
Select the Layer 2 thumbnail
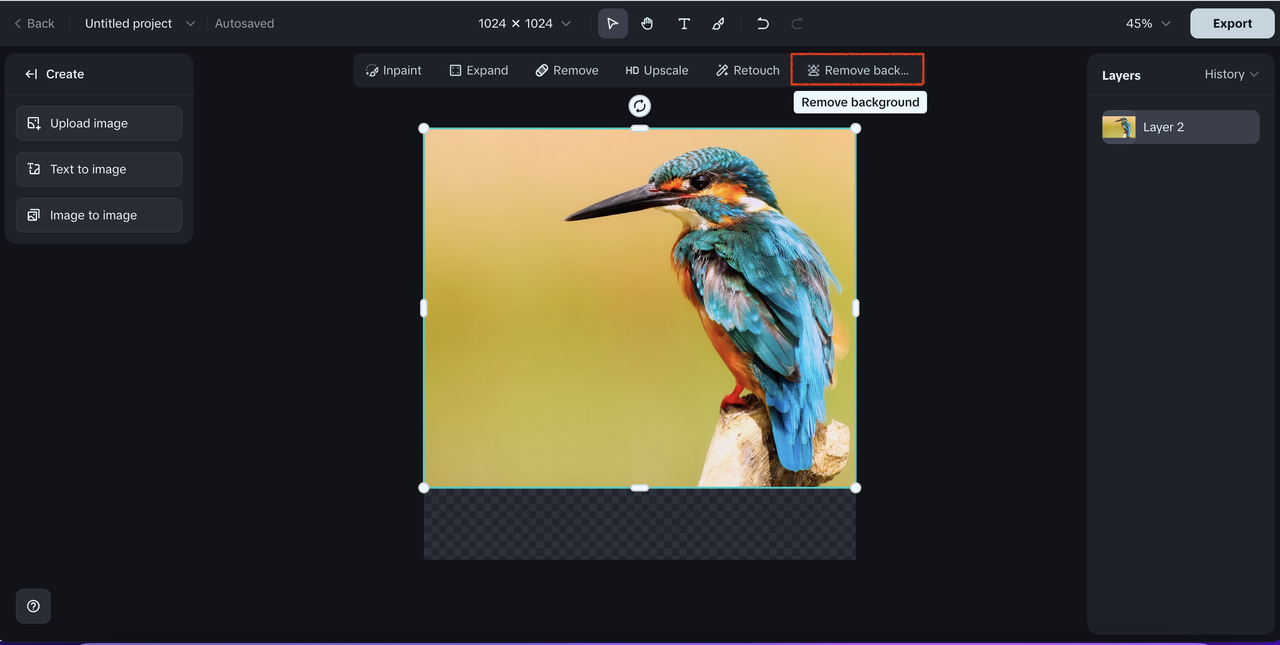click(x=1119, y=127)
